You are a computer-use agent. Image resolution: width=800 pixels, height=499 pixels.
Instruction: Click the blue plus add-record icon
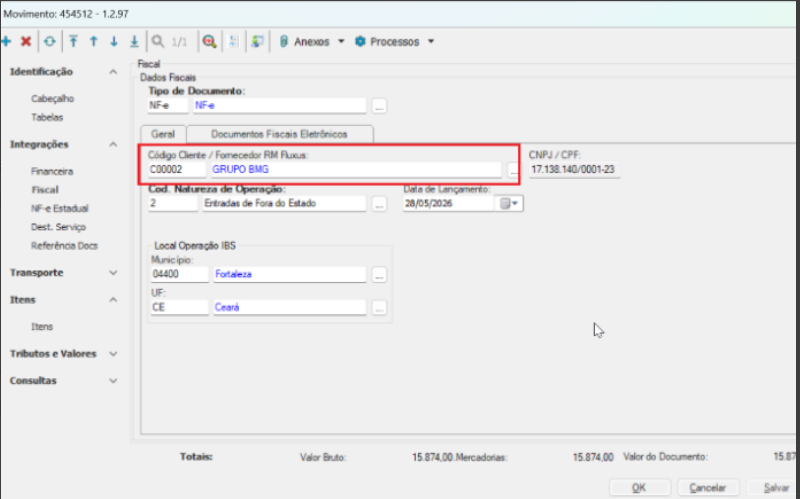(x=6, y=41)
